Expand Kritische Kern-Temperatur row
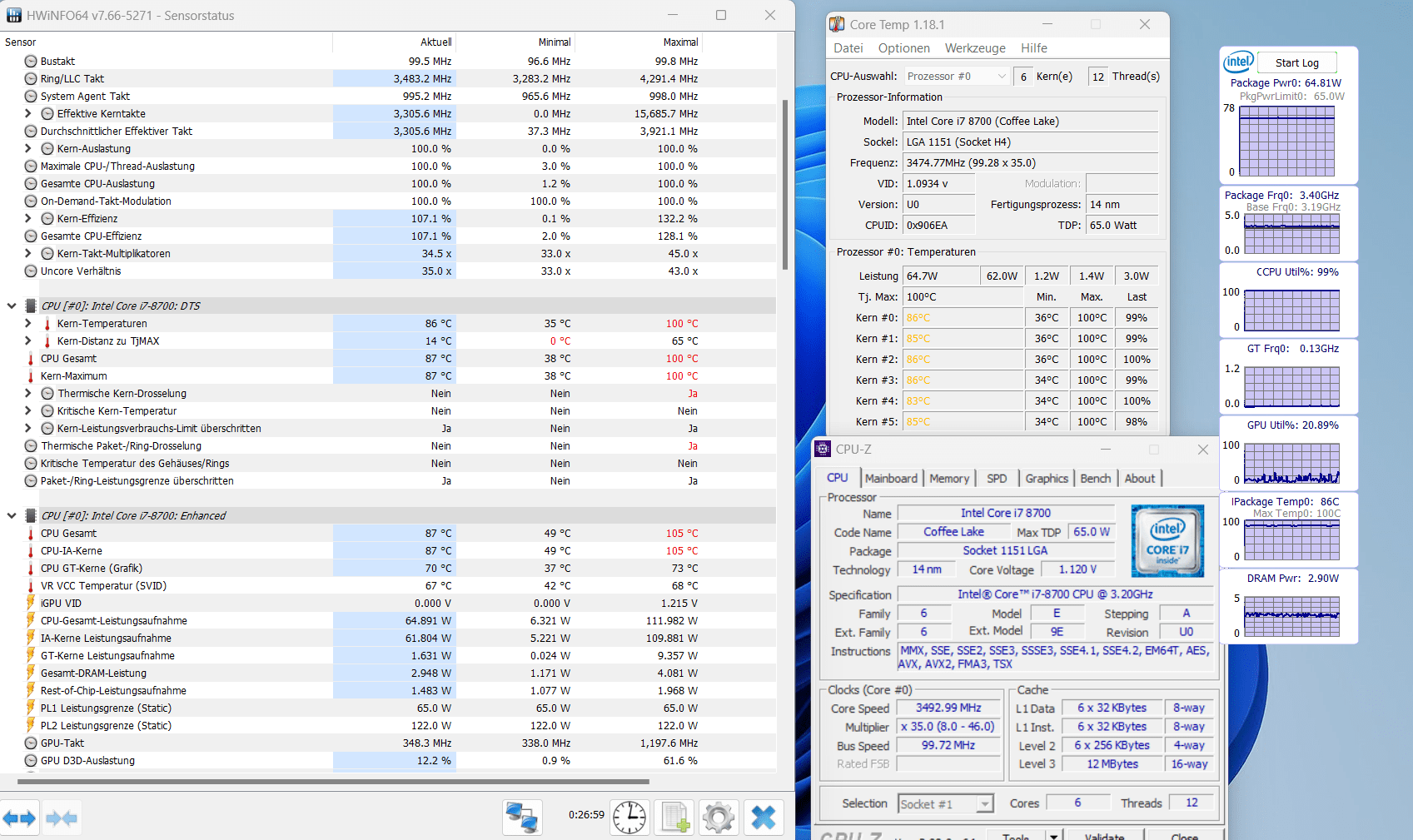 [x=27, y=410]
